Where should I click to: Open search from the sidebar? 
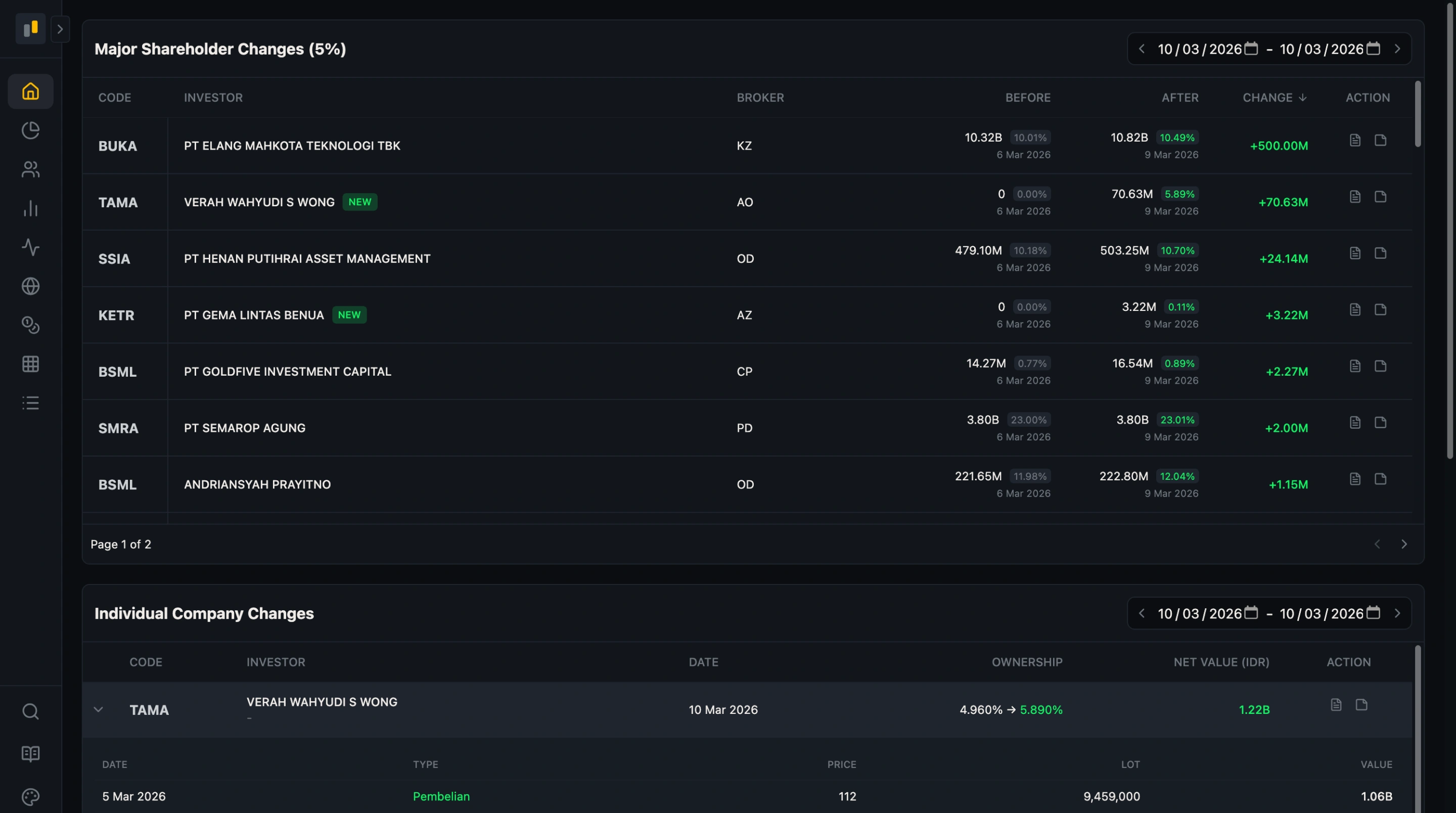point(30,711)
